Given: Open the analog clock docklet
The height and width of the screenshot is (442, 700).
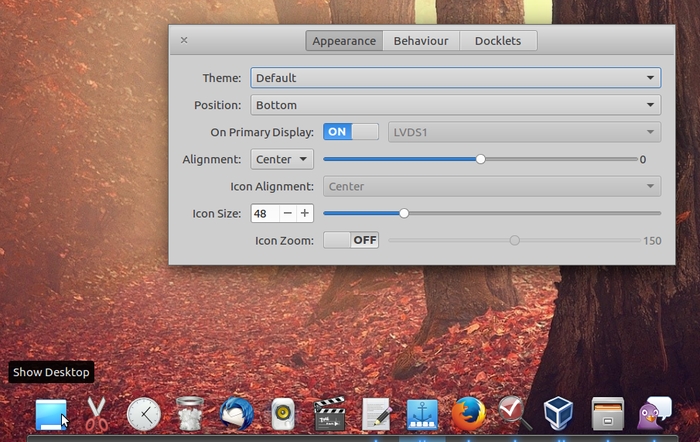Looking at the screenshot, I should pos(143,413).
